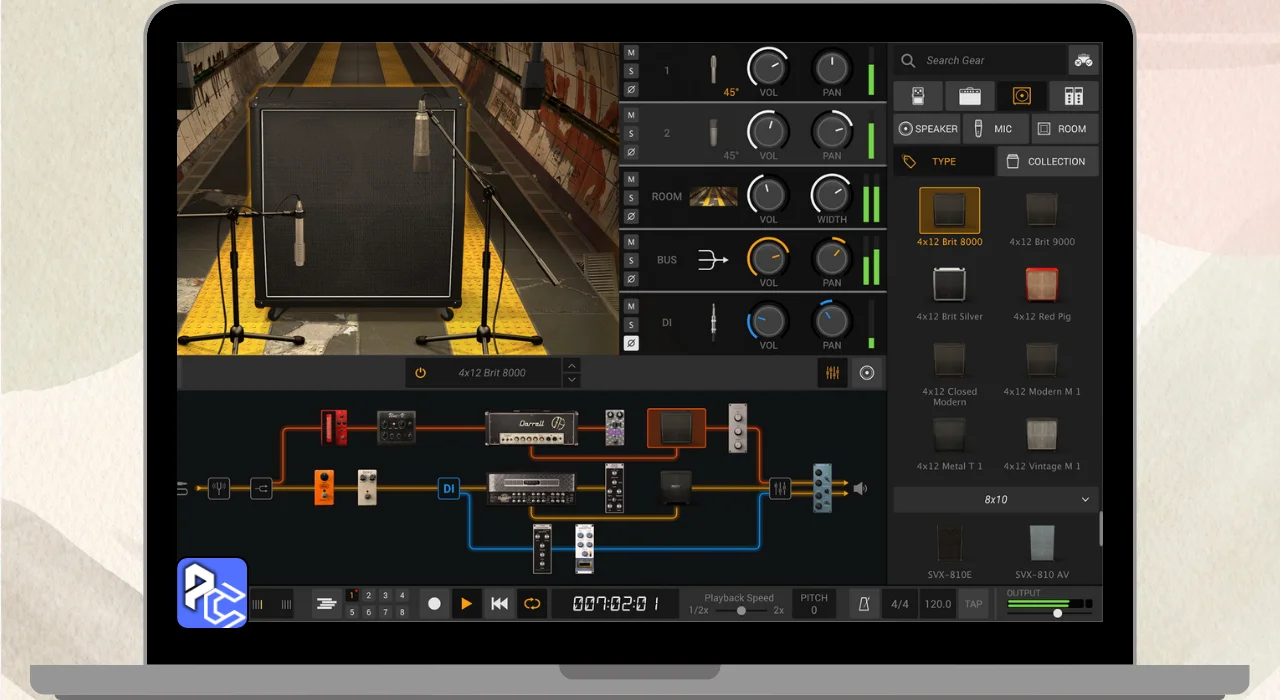Image resolution: width=1280 pixels, height=700 pixels.
Task: Click the Playback Speed slider
Action: [x=740, y=610]
